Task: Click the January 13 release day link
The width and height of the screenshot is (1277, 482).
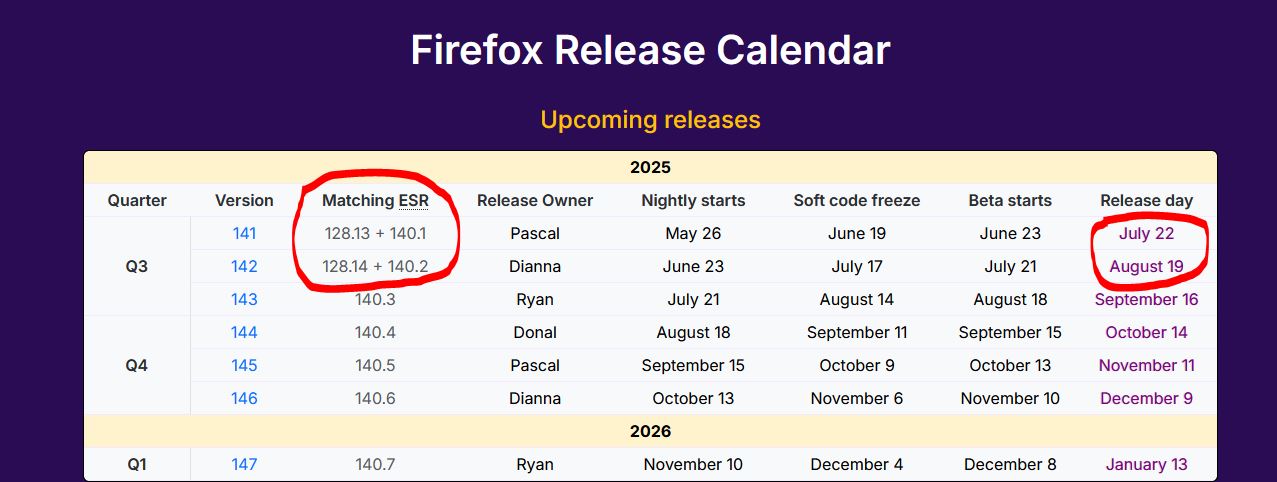Action: (x=1146, y=465)
